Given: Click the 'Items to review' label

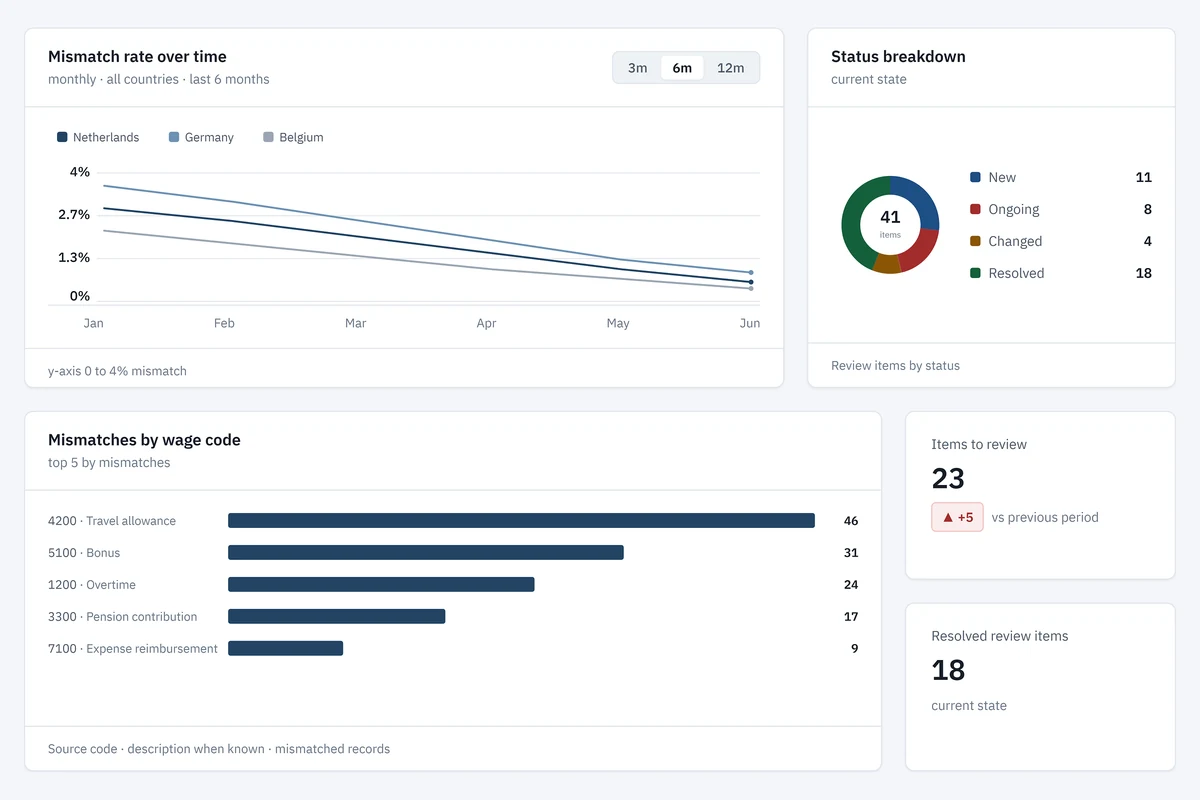Looking at the screenshot, I should (979, 444).
